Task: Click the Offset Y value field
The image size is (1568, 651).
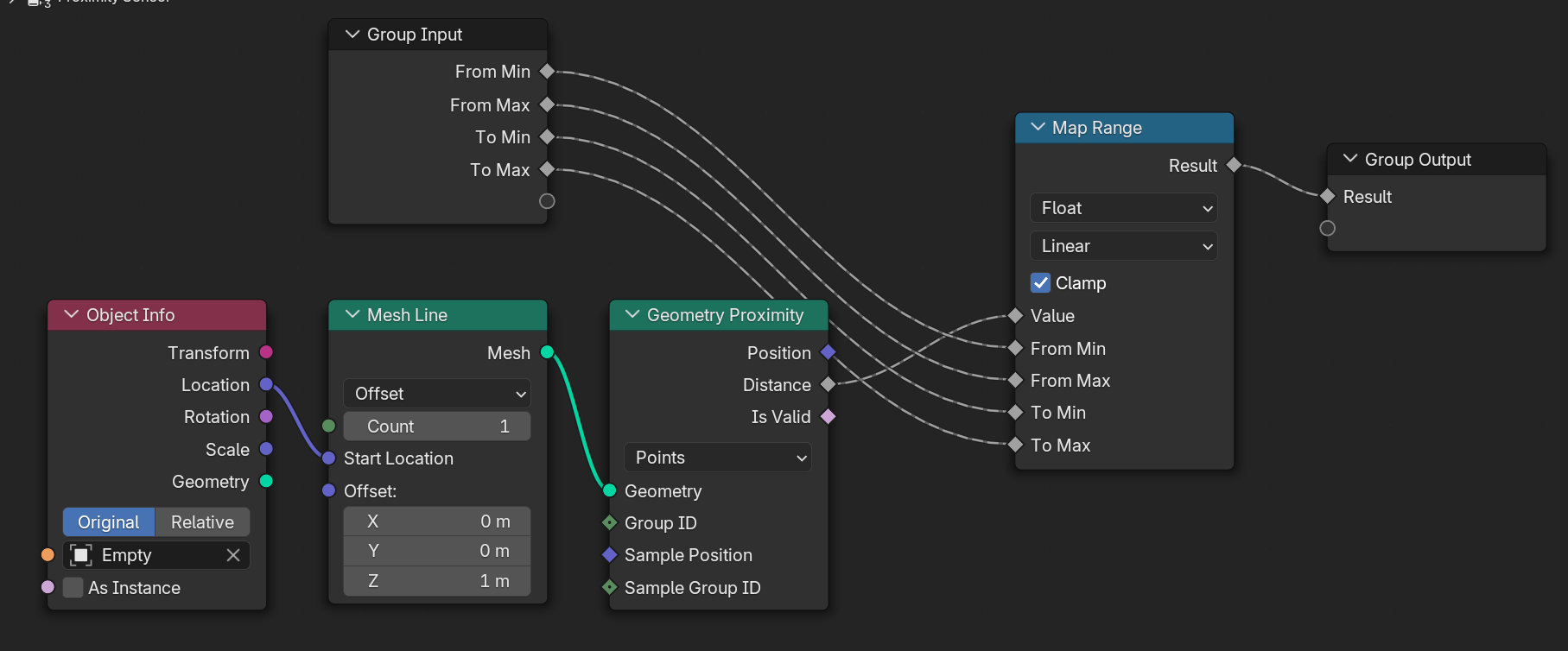Action: (437, 551)
